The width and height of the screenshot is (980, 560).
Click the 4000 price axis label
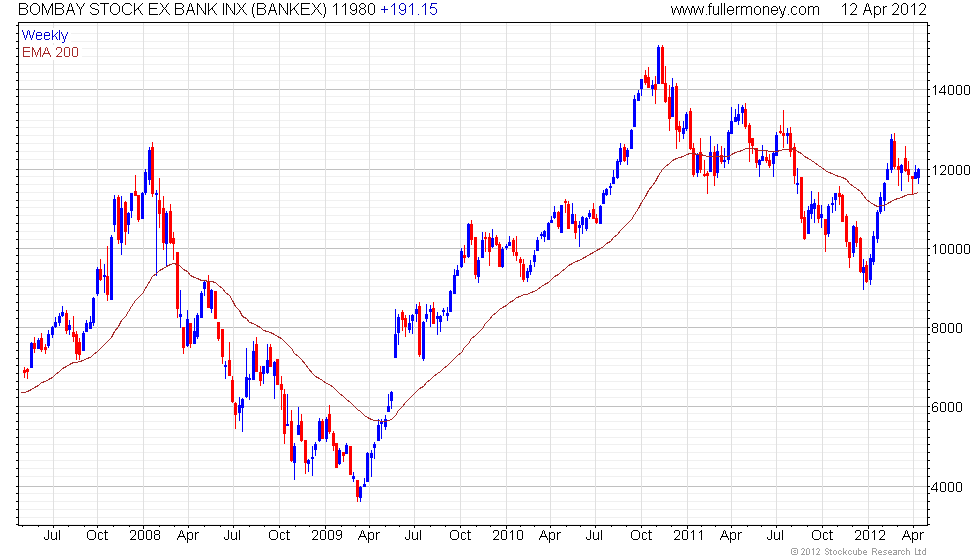(x=947, y=487)
